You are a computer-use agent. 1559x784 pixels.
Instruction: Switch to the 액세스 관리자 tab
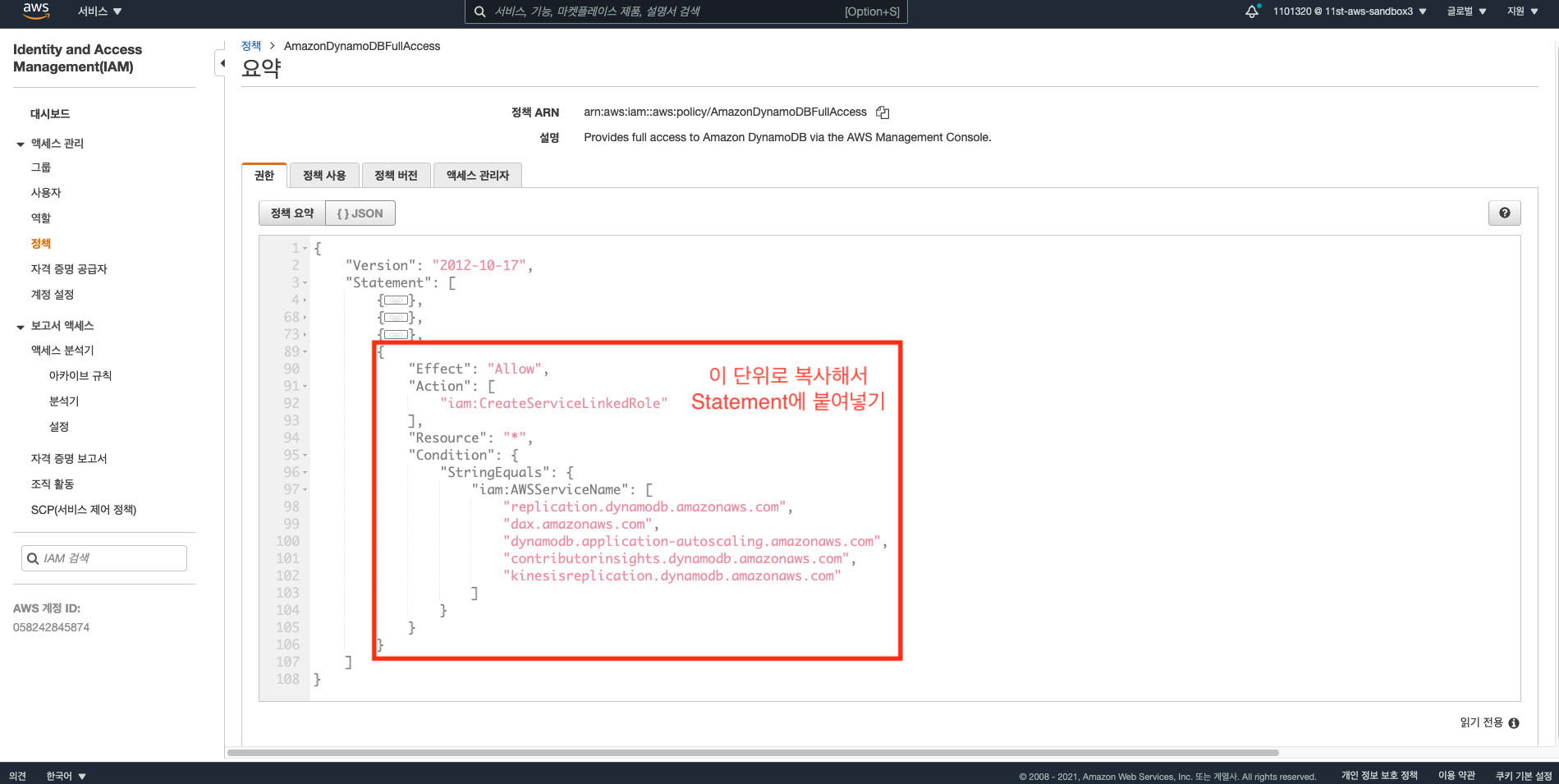[x=478, y=175]
